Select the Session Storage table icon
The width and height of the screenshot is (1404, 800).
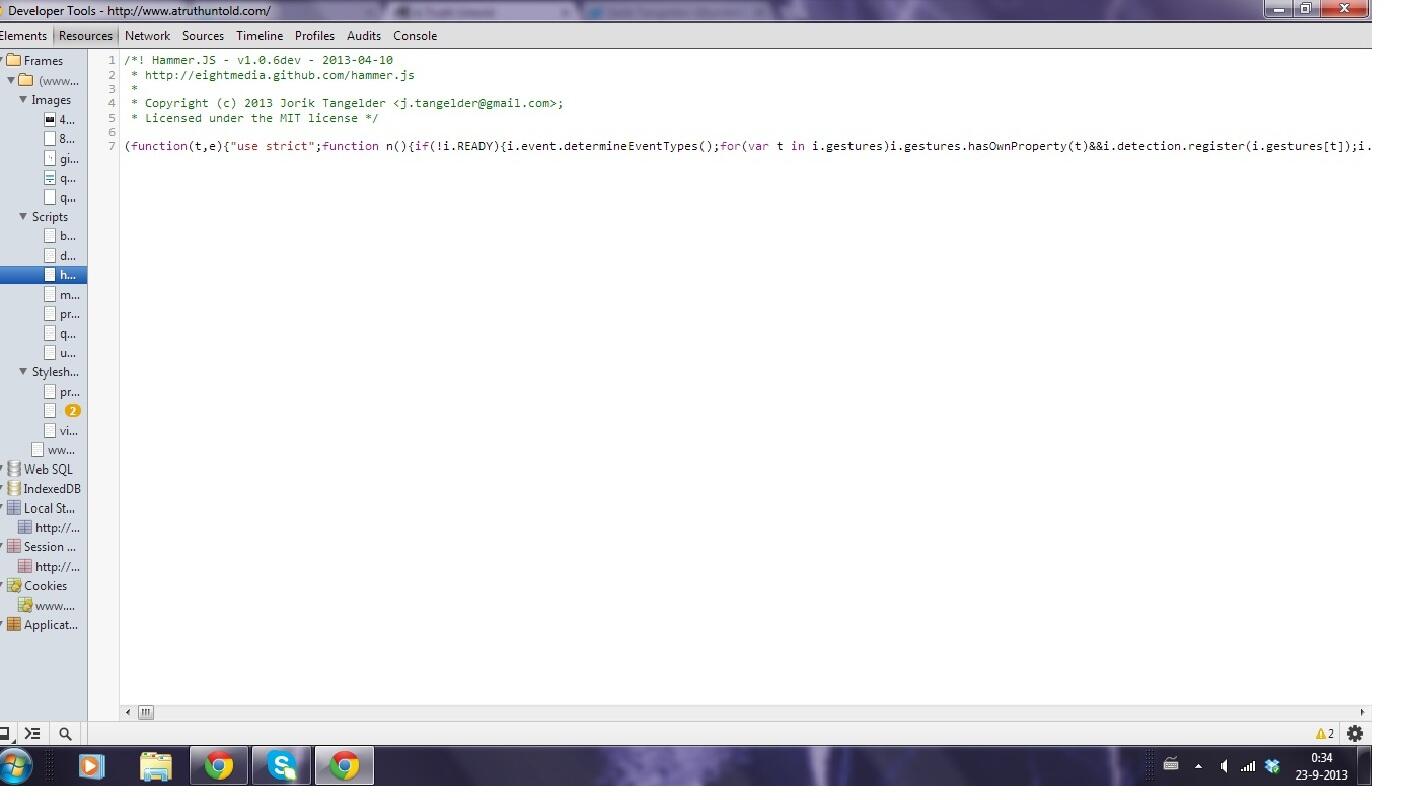[x=14, y=547]
